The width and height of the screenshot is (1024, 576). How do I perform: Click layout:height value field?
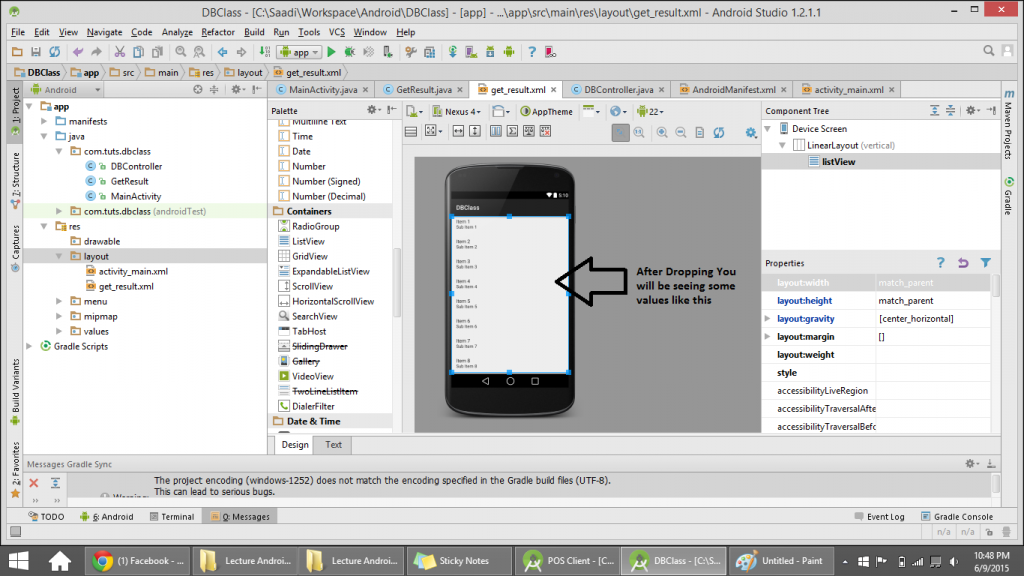(x=933, y=301)
